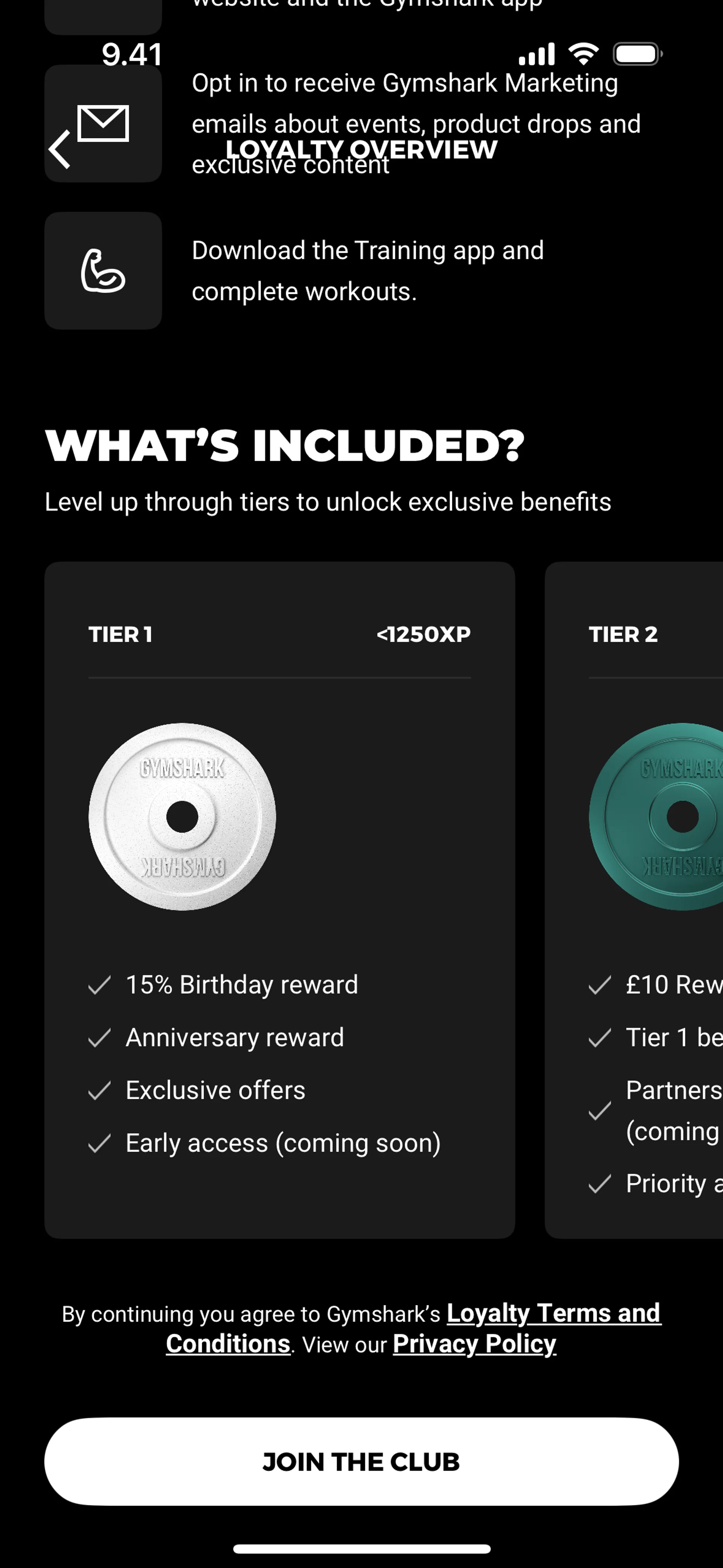This screenshot has height=1568, width=723.
Task: Tap the back chevron arrow
Action: [x=59, y=149]
